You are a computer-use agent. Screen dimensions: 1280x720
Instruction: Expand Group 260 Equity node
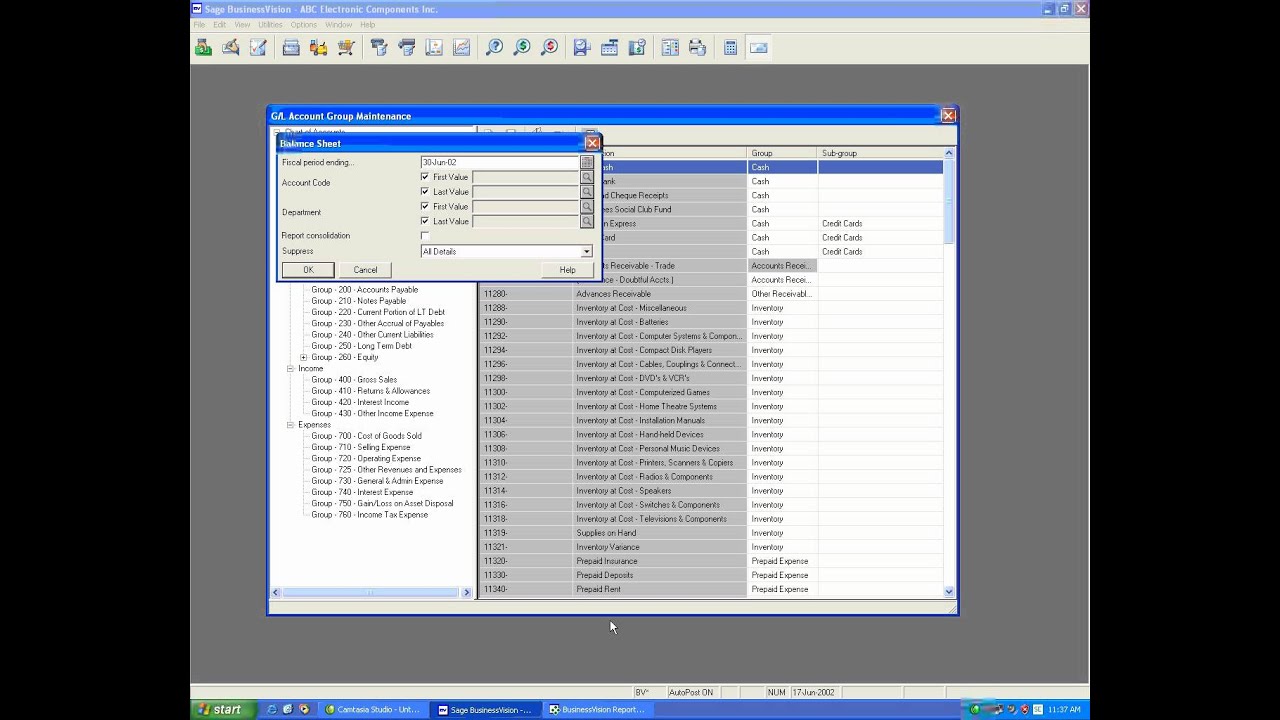tap(303, 357)
